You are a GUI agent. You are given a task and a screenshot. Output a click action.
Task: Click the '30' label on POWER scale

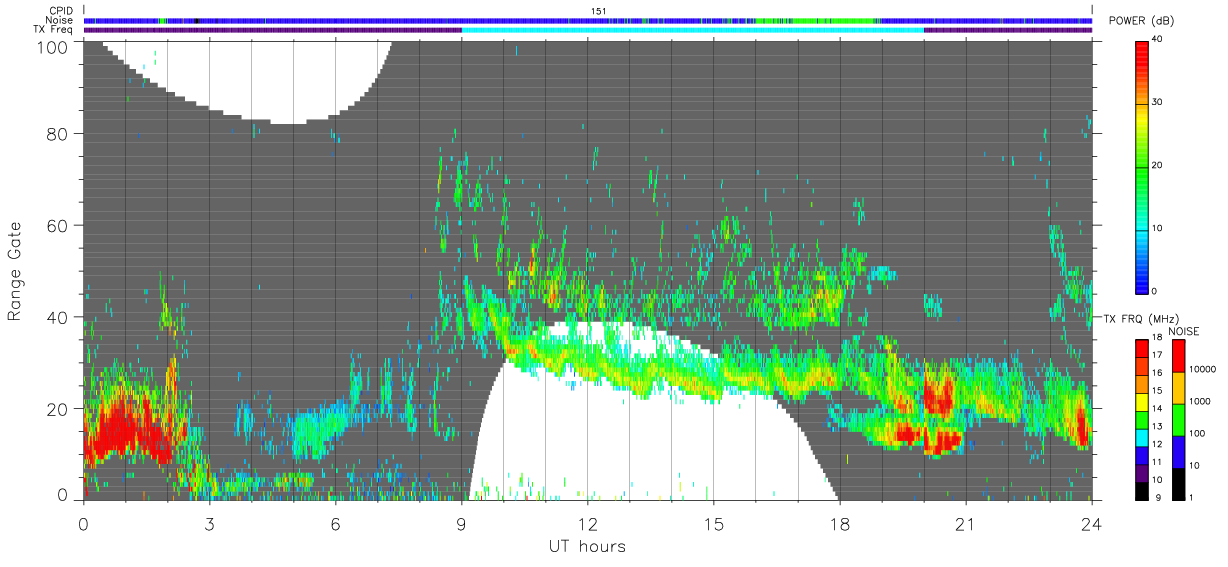click(1158, 103)
